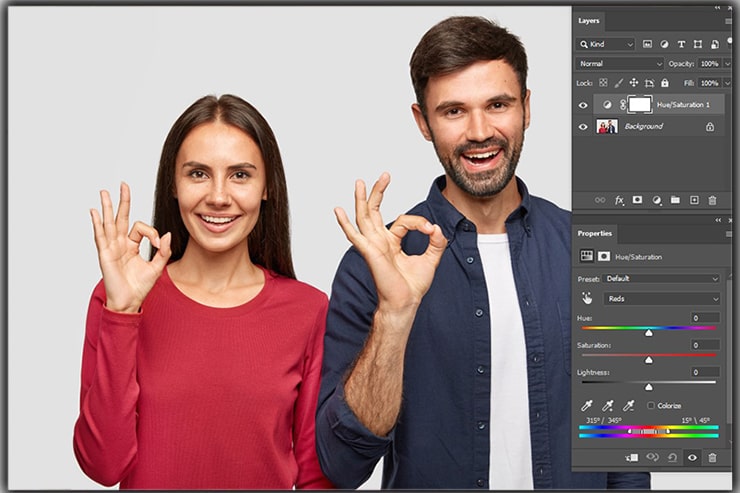View previous state icon in Properties
The image size is (740, 493).
(653, 457)
